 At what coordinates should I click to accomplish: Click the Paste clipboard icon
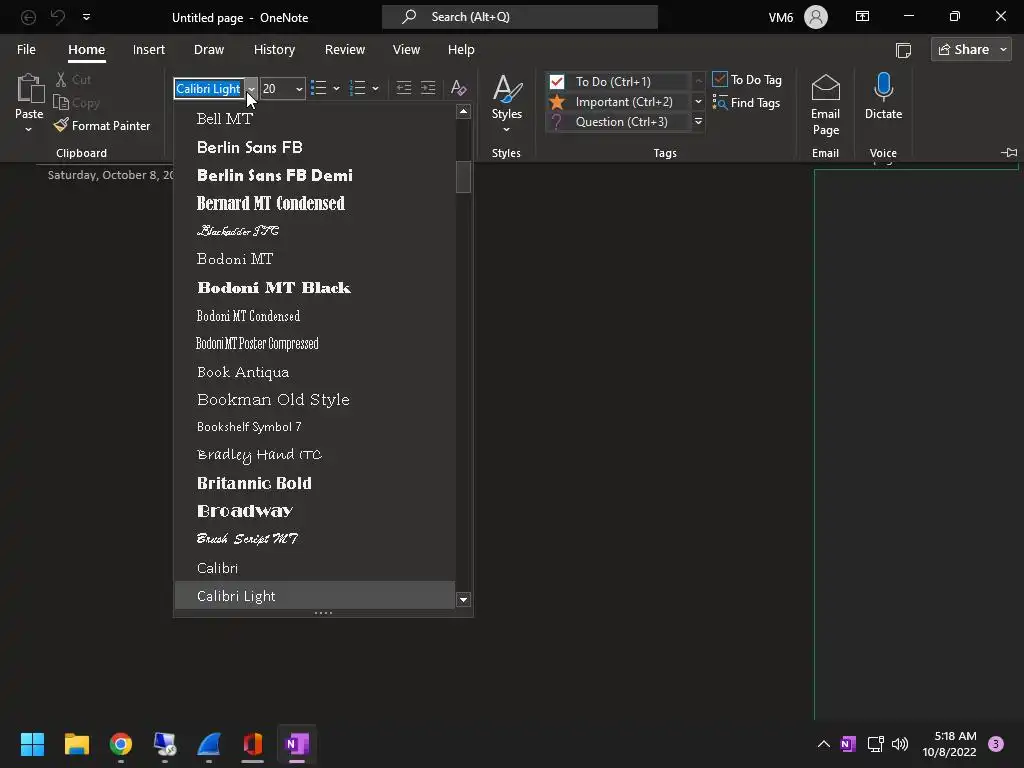tap(29, 88)
